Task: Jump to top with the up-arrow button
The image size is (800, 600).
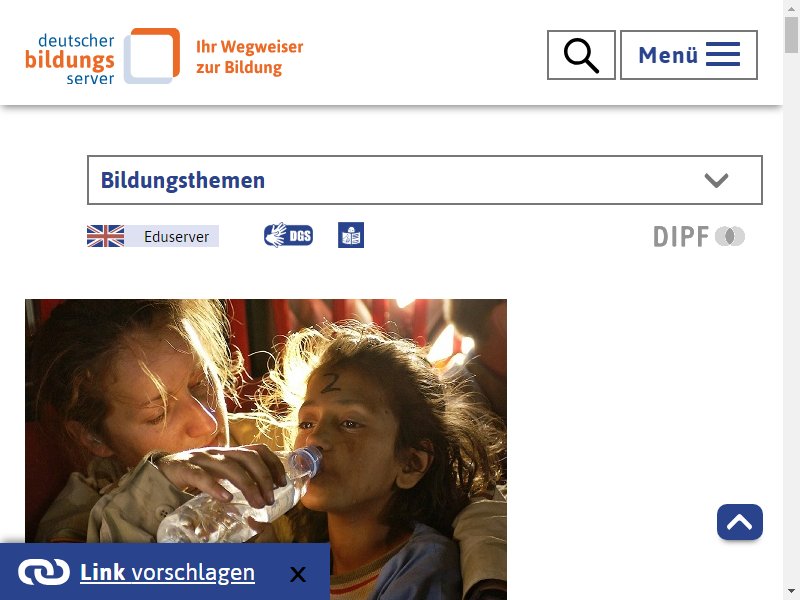Action: (740, 522)
